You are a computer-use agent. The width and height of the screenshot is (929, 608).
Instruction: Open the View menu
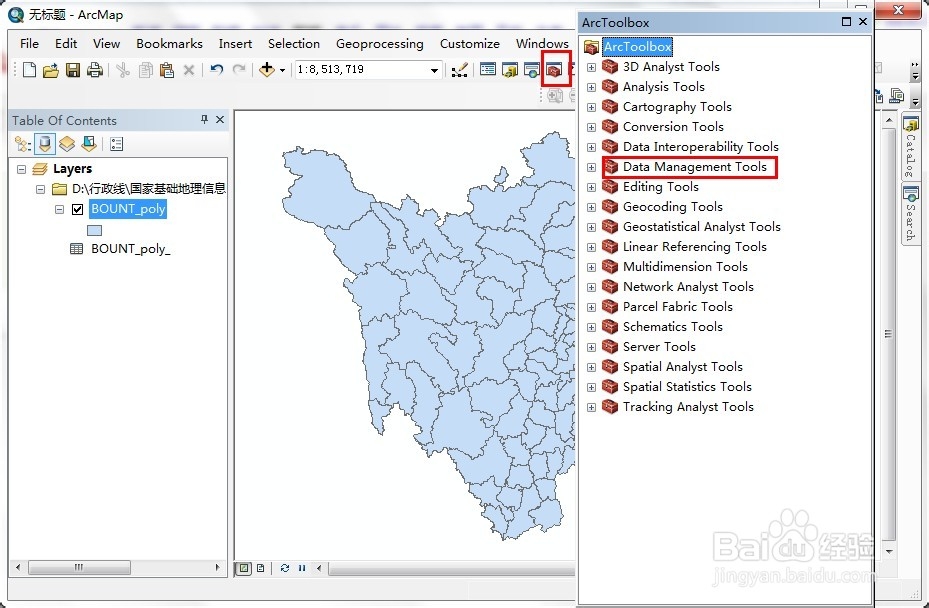pos(106,44)
